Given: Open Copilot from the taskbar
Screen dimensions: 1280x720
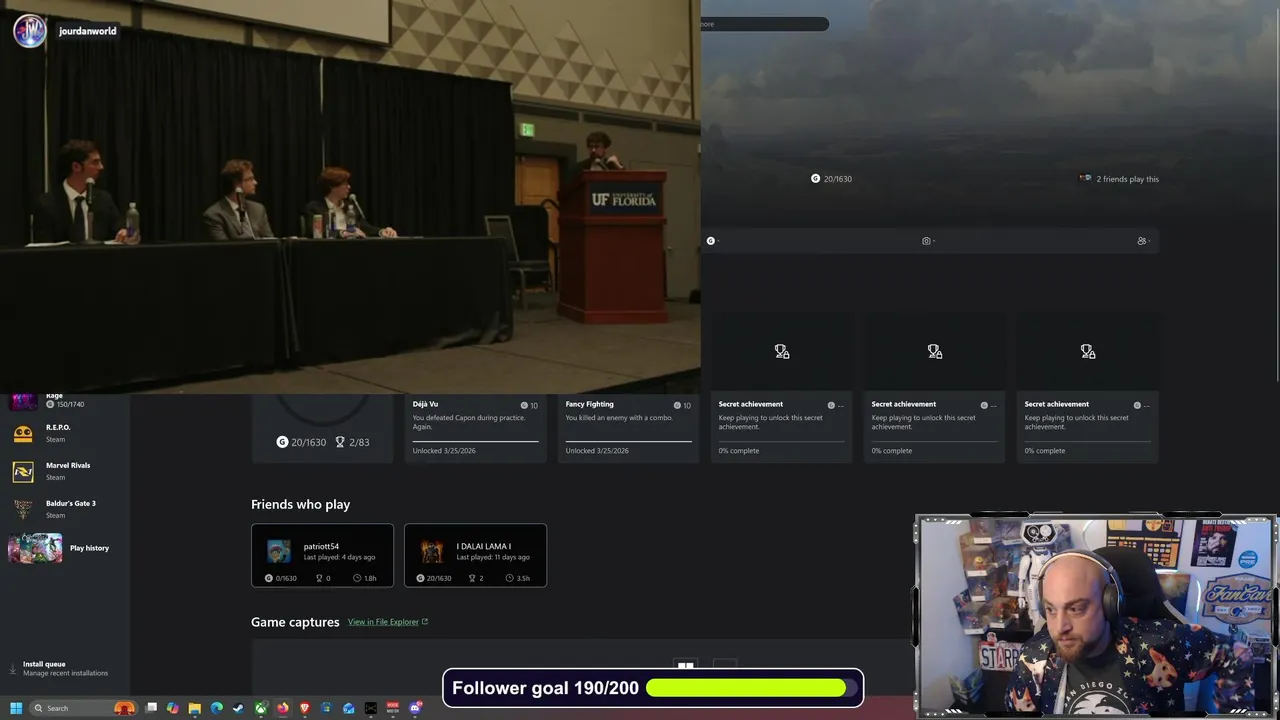Looking at the screenshot, I should 173,708.
